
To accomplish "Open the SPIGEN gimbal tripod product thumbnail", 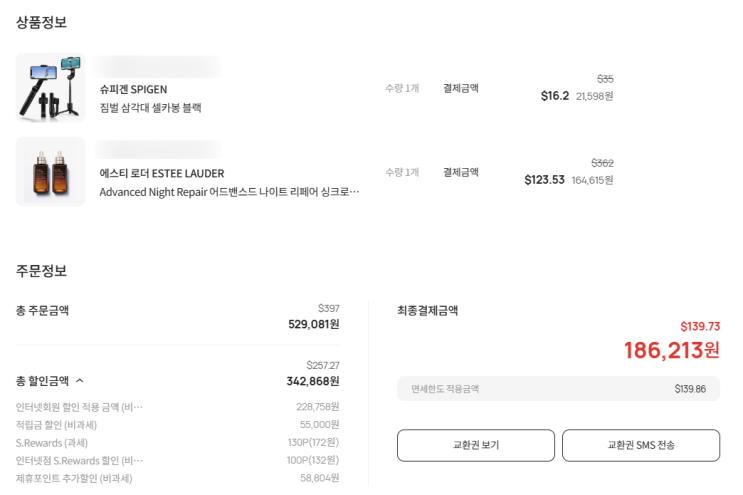I will click(50, 88).
